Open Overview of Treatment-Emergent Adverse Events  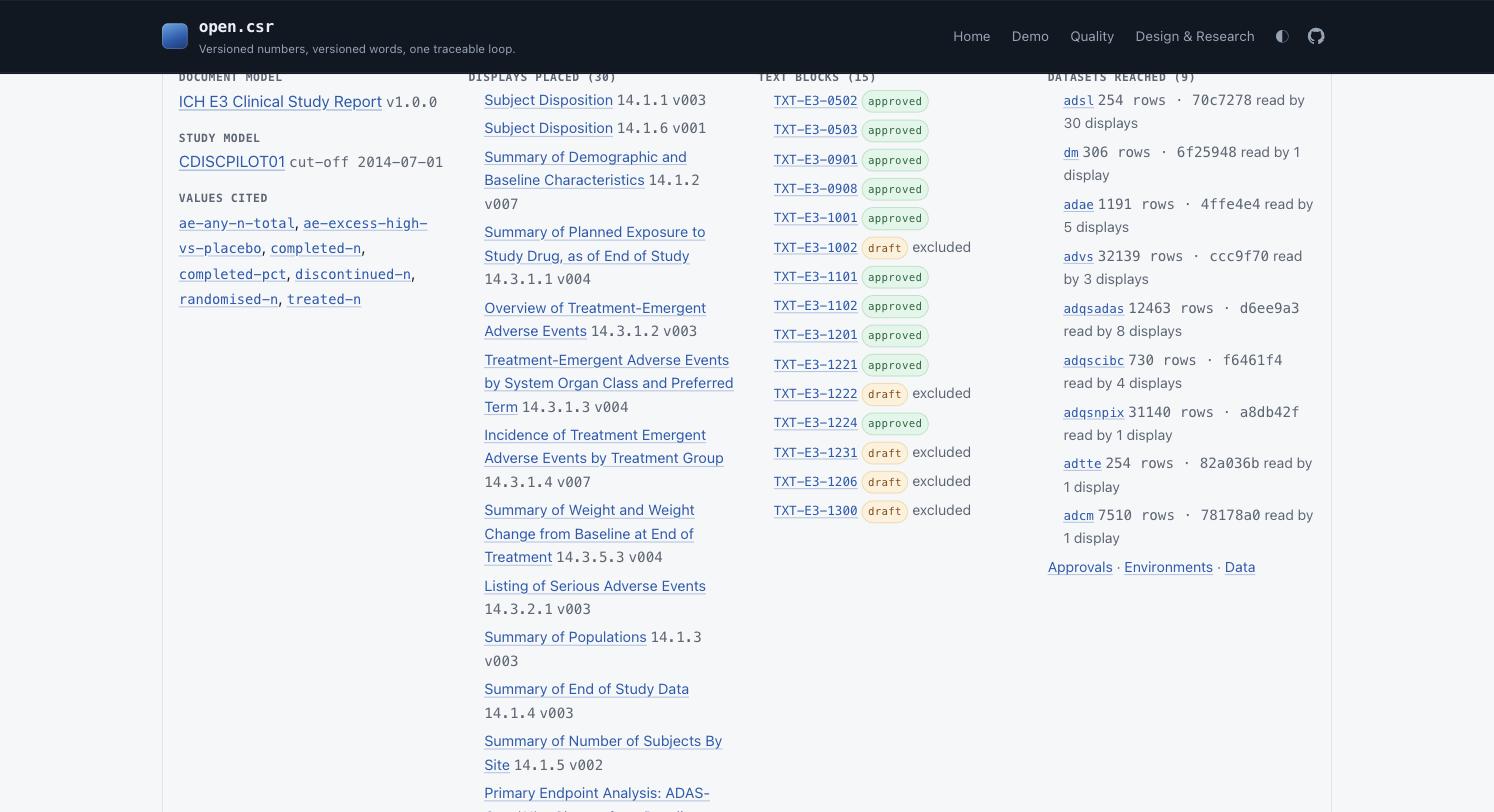(595, 320)
